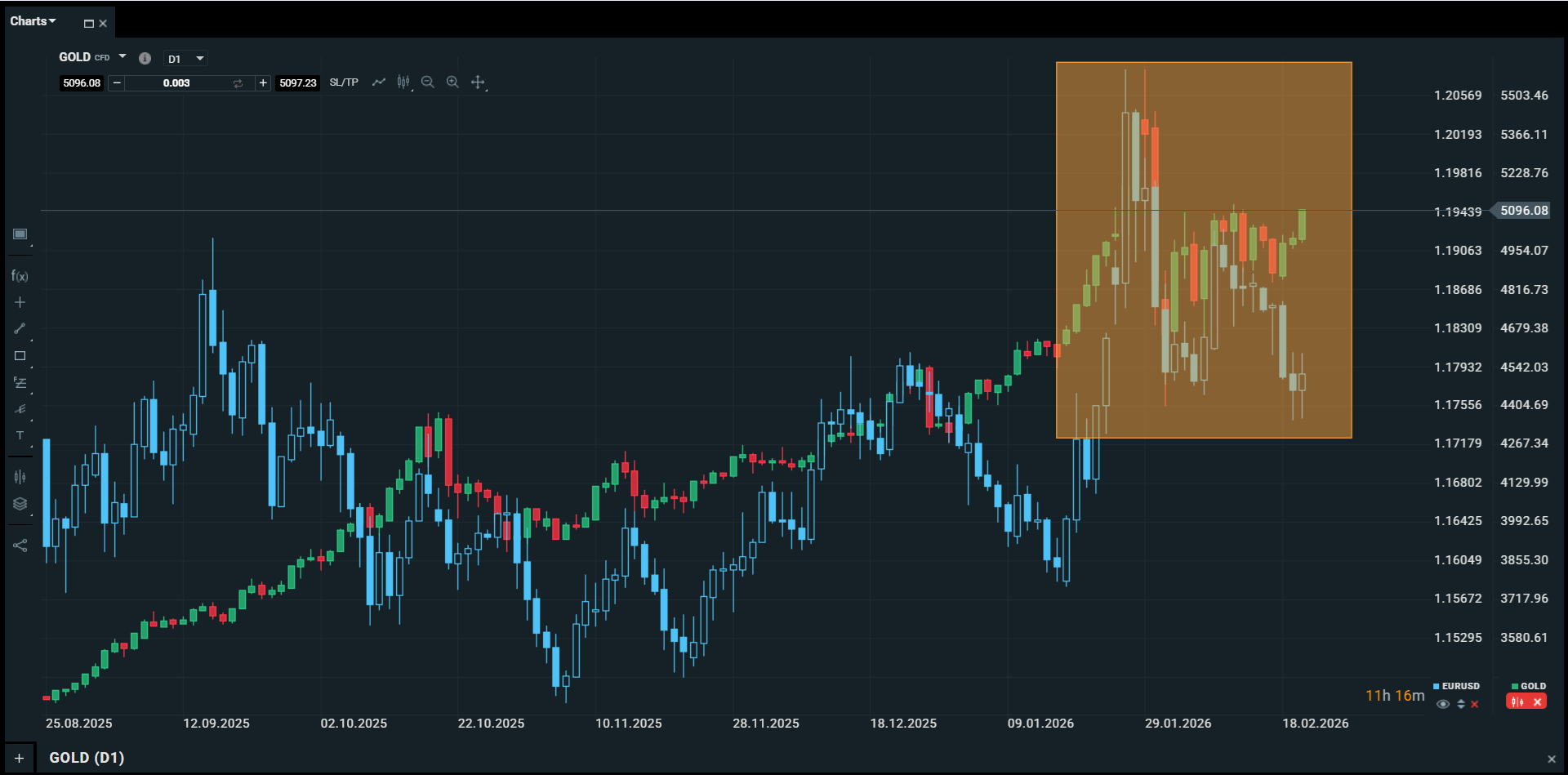Select the pitchfork fan tool
This screenshot has width=1568, height=775.
click(x=20, y=409)
